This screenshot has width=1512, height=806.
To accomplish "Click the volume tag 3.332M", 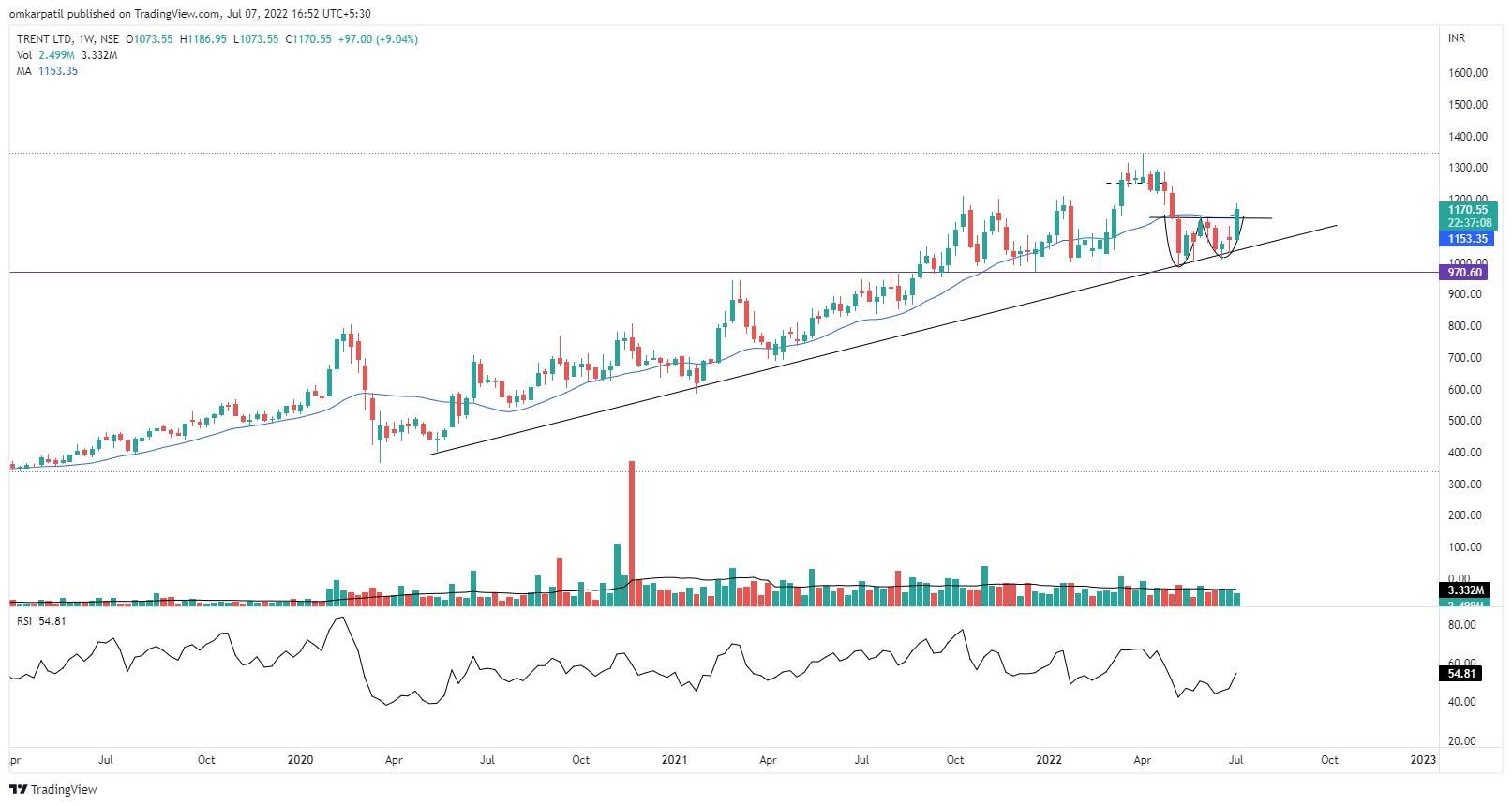I will pyautogui.click(x=1466, y=590).
